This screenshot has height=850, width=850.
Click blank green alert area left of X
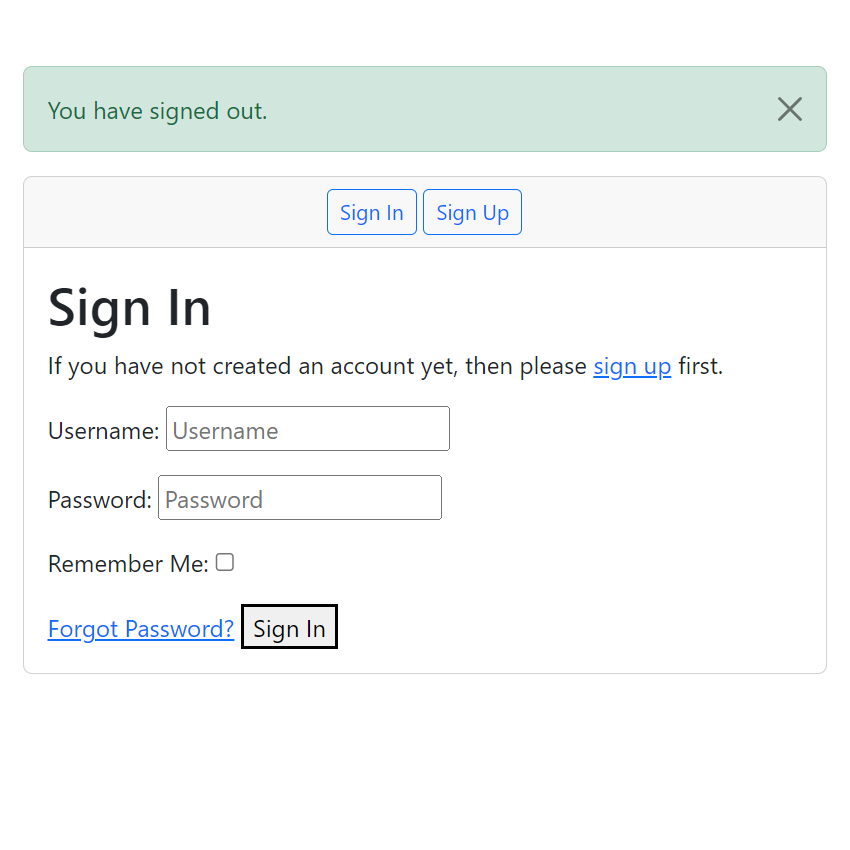coord(520,110)
